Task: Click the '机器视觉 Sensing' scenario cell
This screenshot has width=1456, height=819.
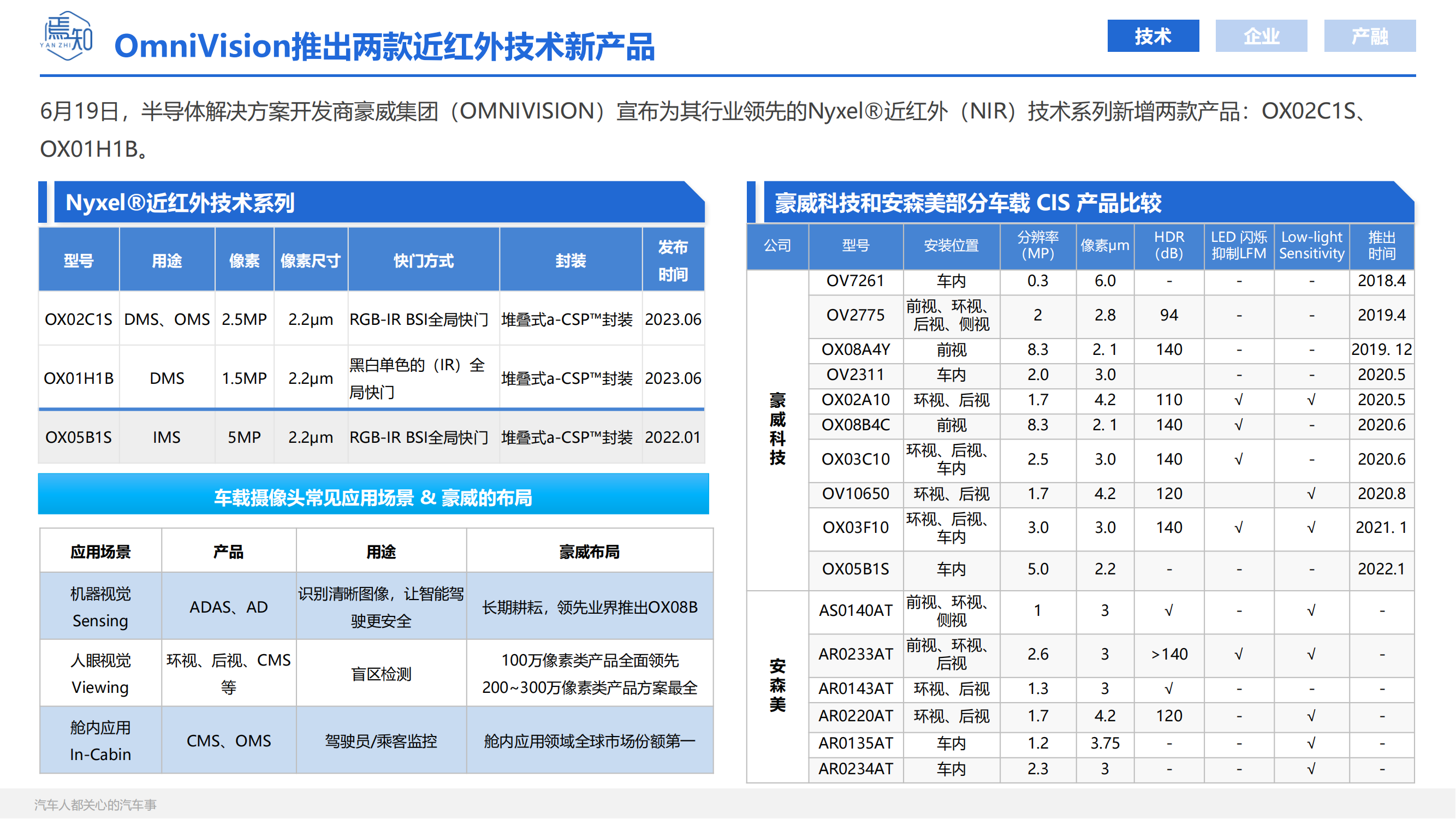Action: (x=100, y=607)
